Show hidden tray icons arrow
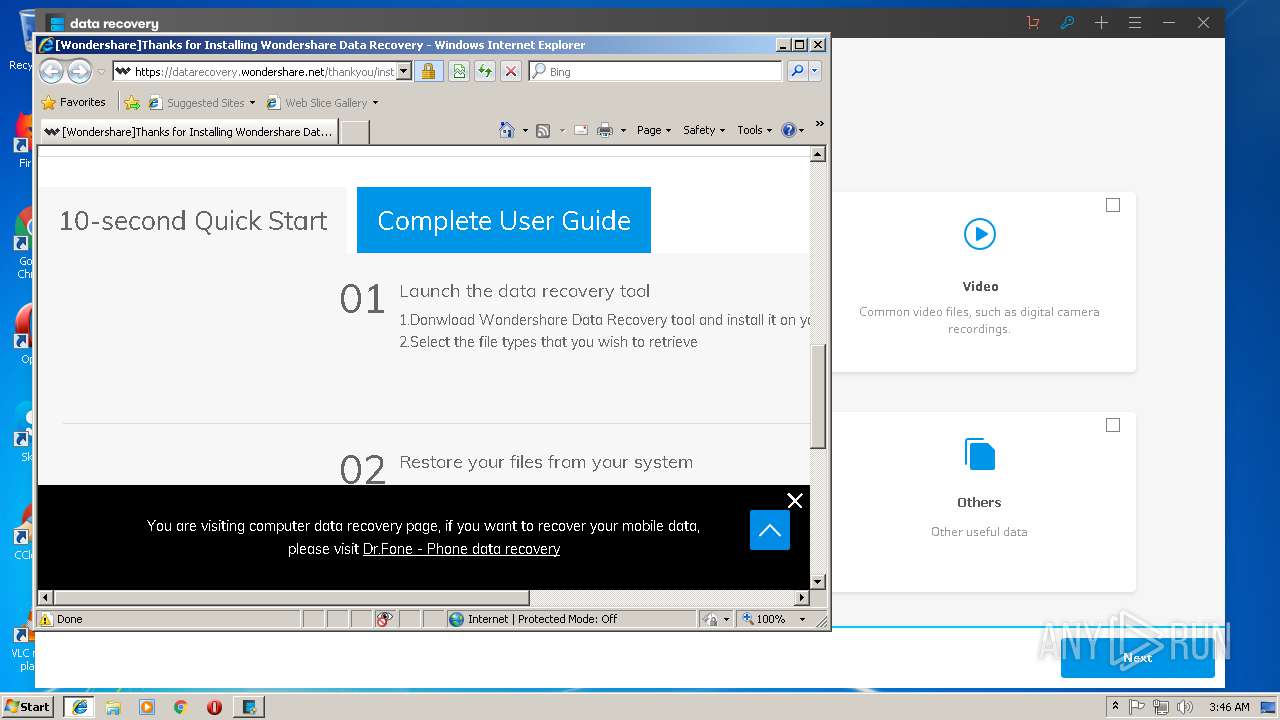The width and height of the screenshot is (1280, 720). point(1115,706)
